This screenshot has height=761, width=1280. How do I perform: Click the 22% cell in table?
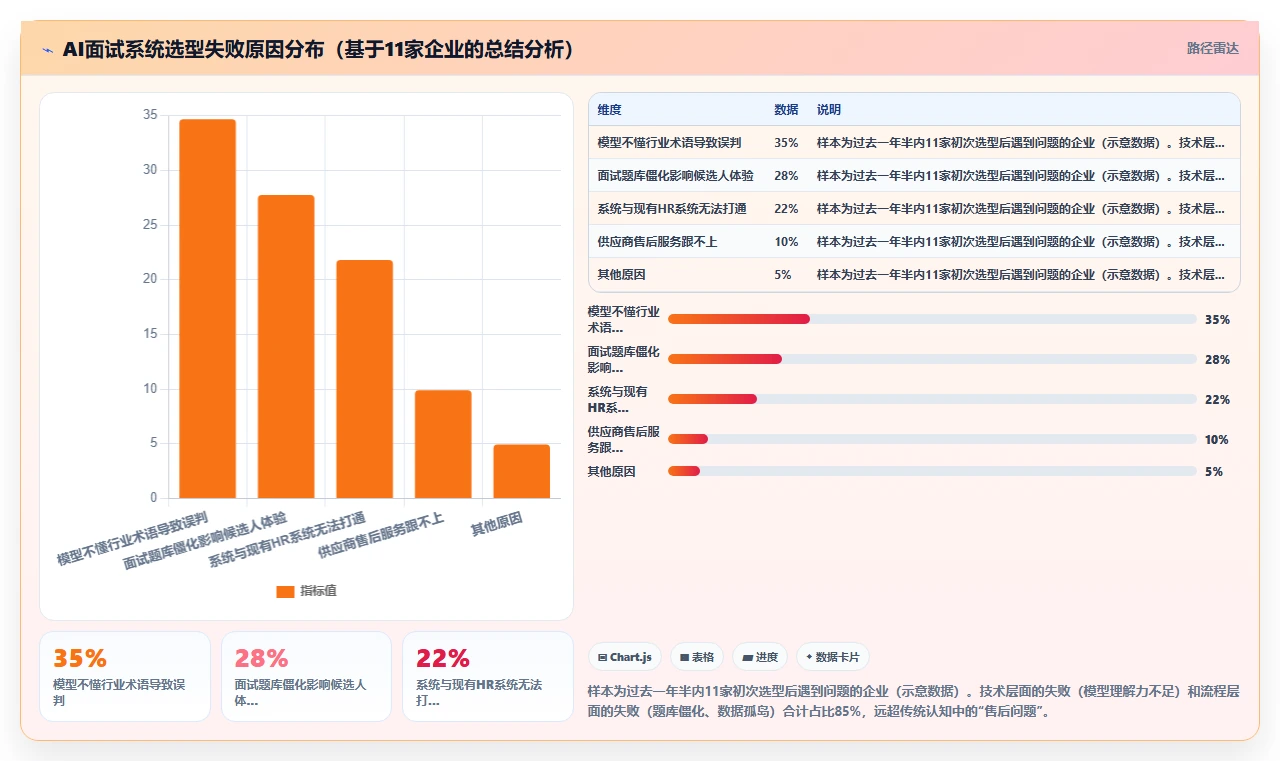786,209
